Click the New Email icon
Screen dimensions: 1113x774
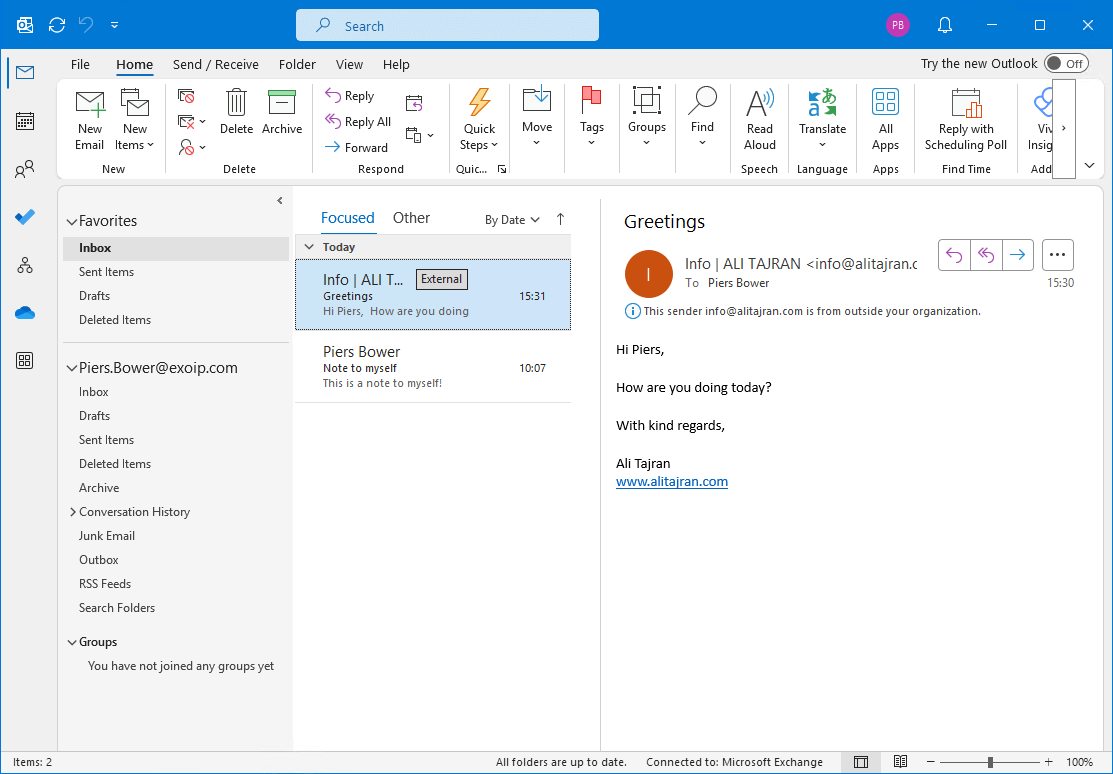point(90,104)
